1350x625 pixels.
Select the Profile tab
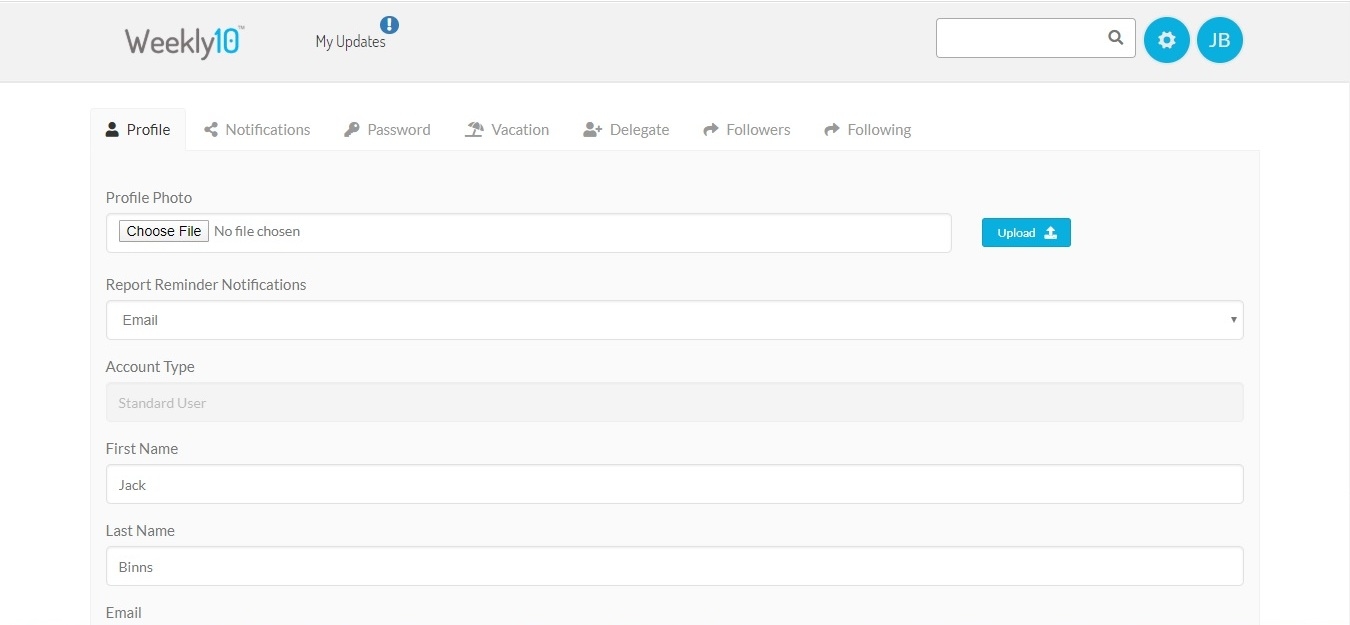click(138, 130)
